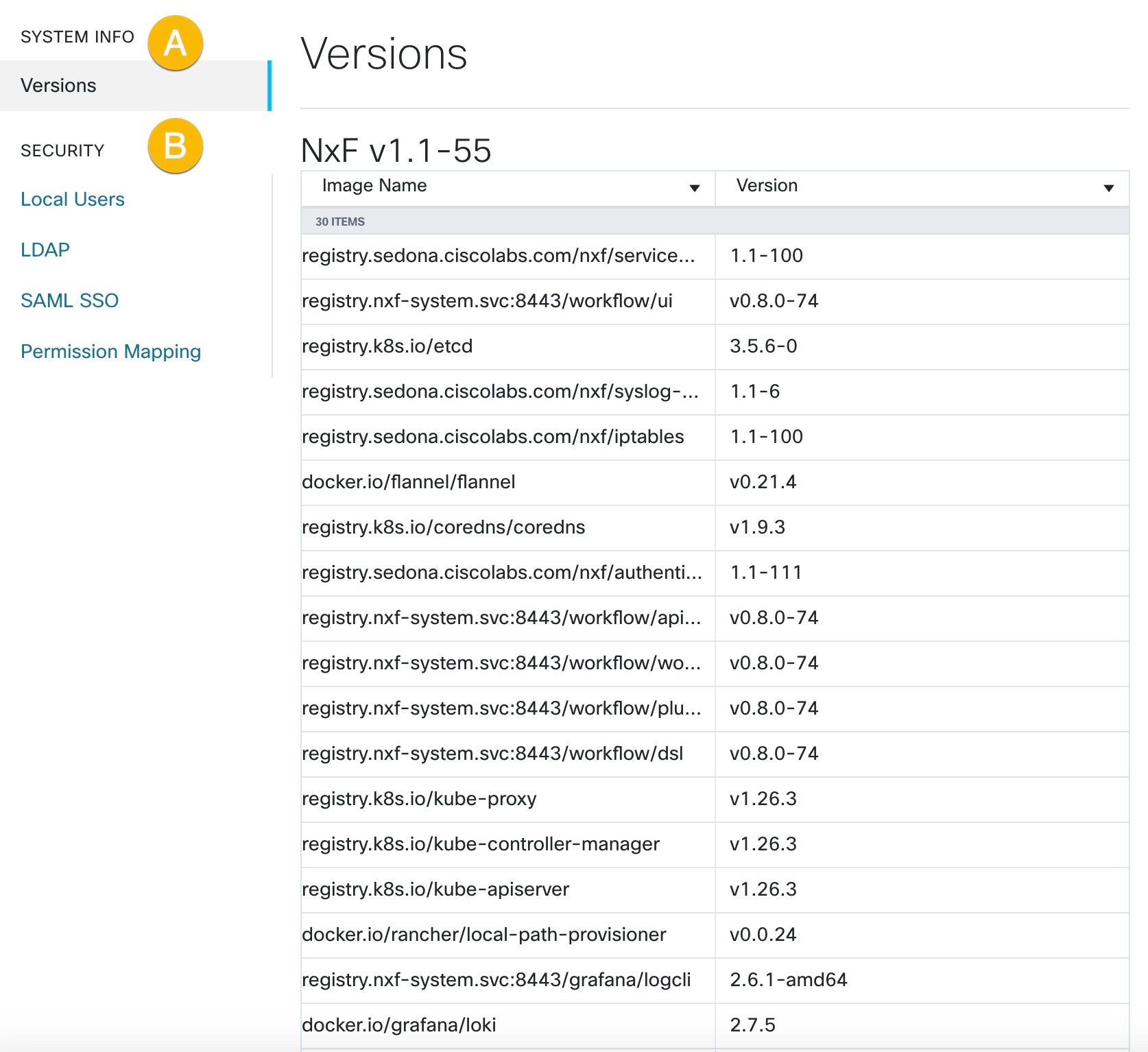Click the Version column header
The image size is (1148, 1052).
(765, 186)
